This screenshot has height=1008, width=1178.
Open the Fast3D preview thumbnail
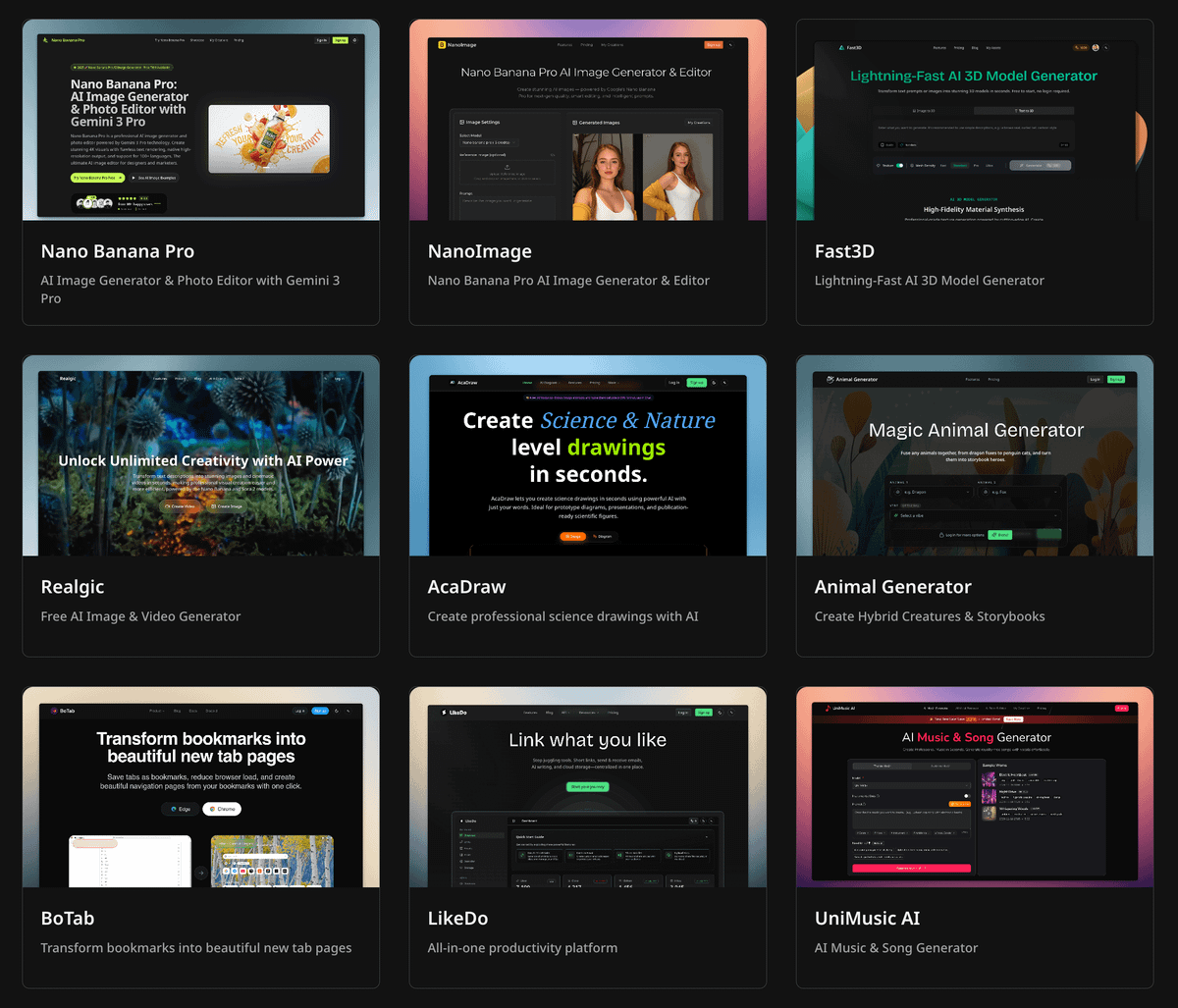974,120
